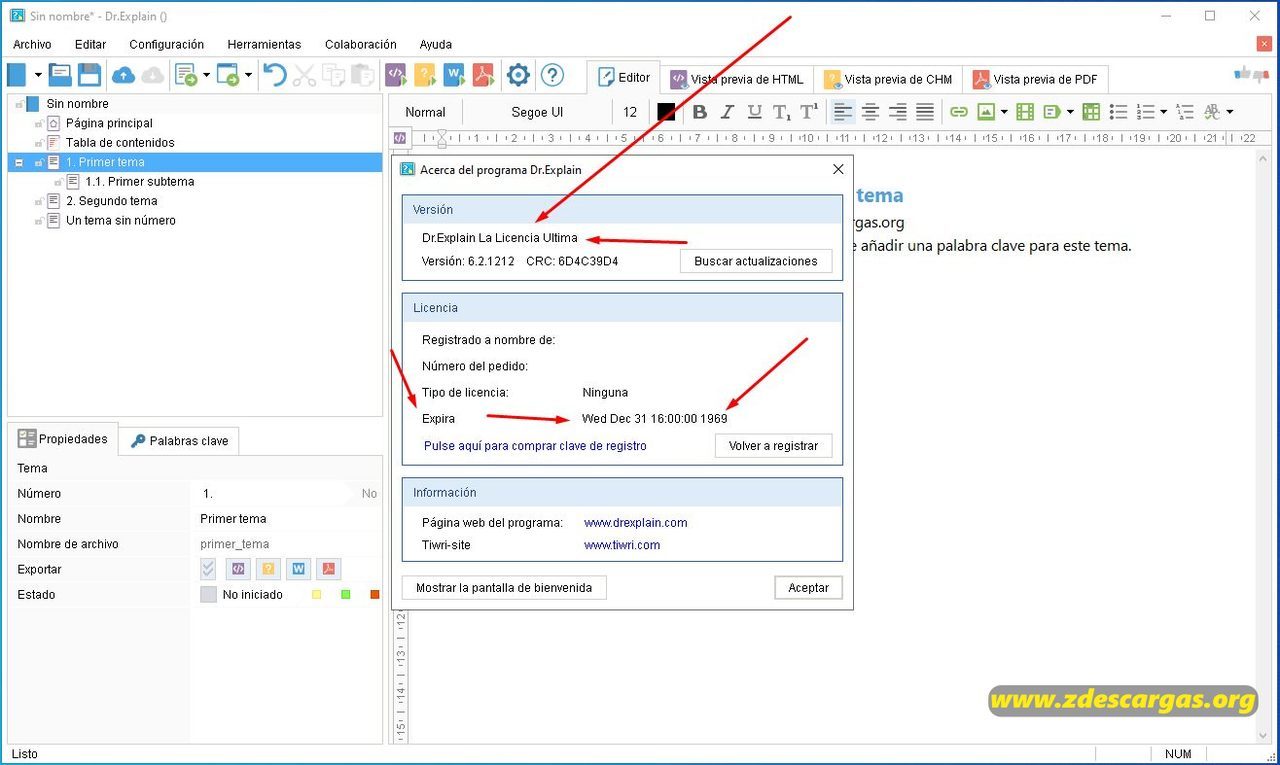Open a project with the folder toolbar icon
Image resolution: width=1280 pixels, height=765 pixels.
61,75
